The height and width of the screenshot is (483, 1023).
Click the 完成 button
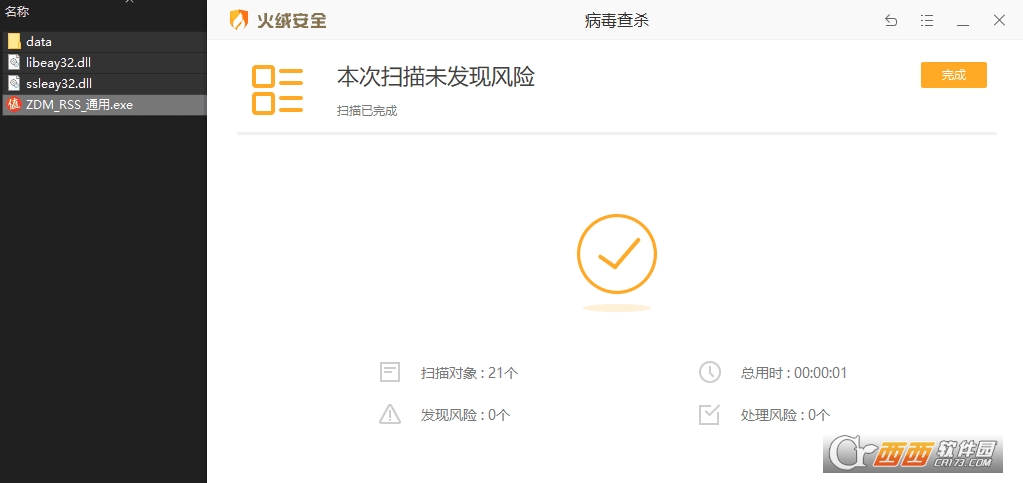tap(953, 75)
